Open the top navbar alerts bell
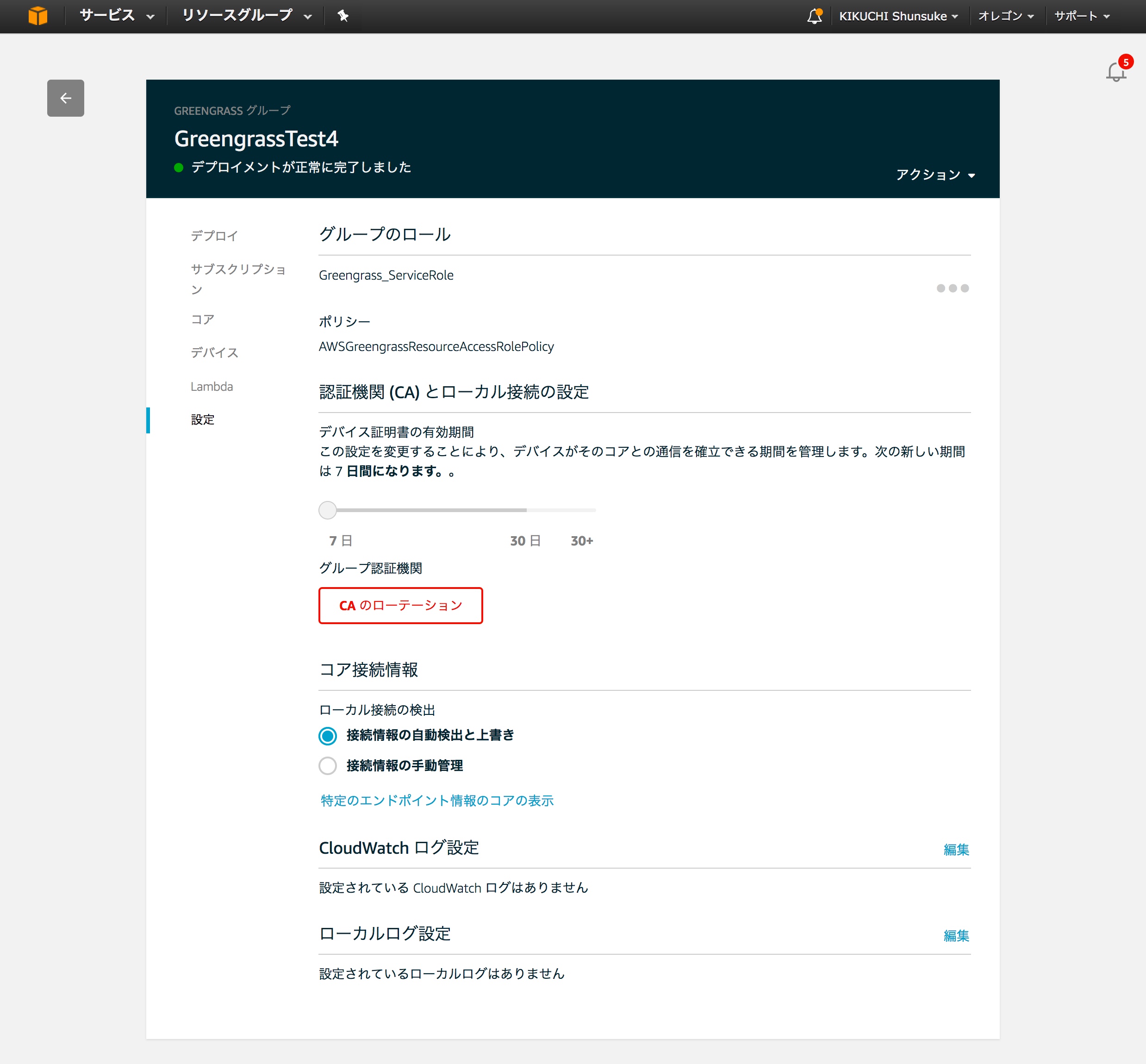 click(x=815, y=16)
